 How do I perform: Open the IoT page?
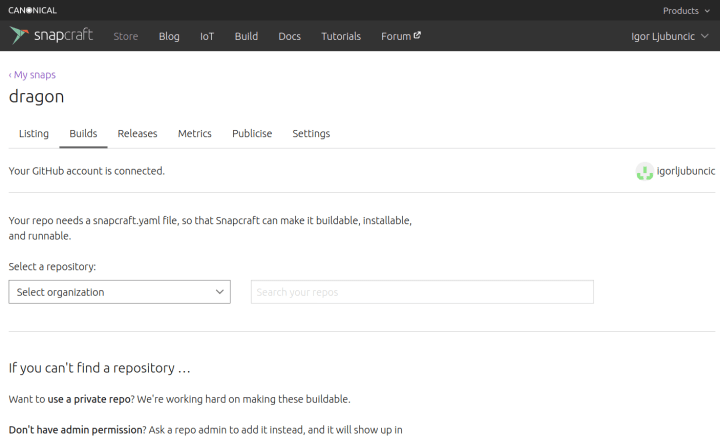tap(207, 36)
